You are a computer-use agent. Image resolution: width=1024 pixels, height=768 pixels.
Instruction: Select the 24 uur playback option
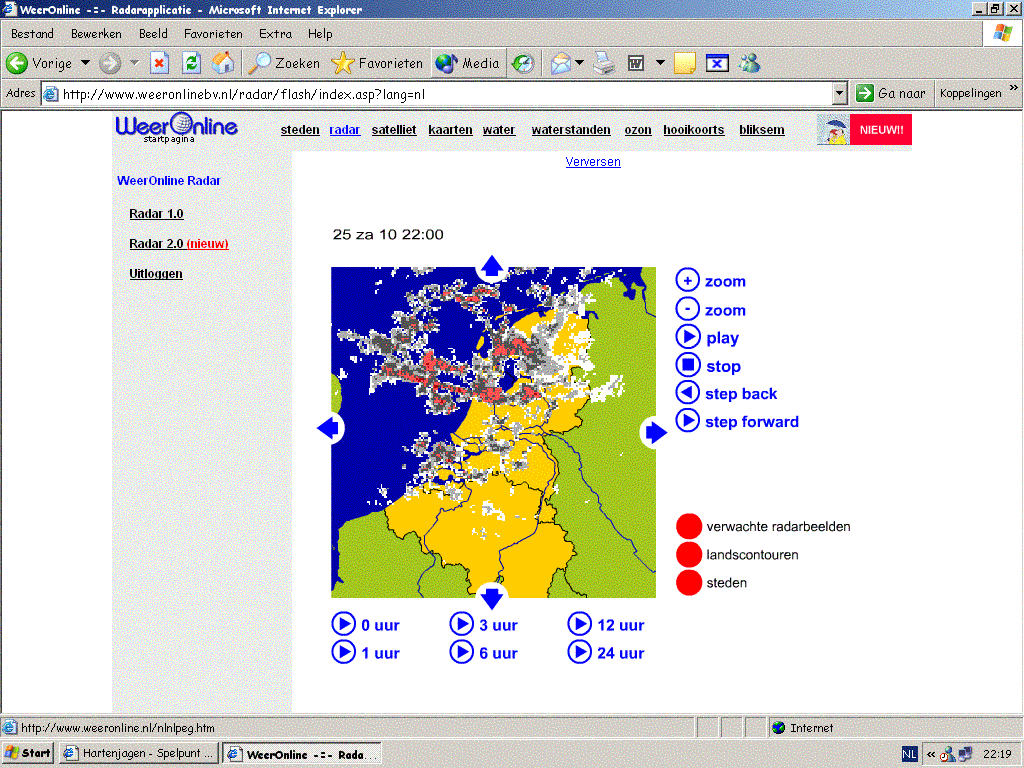pyautogui.click(x=605, y=652)
